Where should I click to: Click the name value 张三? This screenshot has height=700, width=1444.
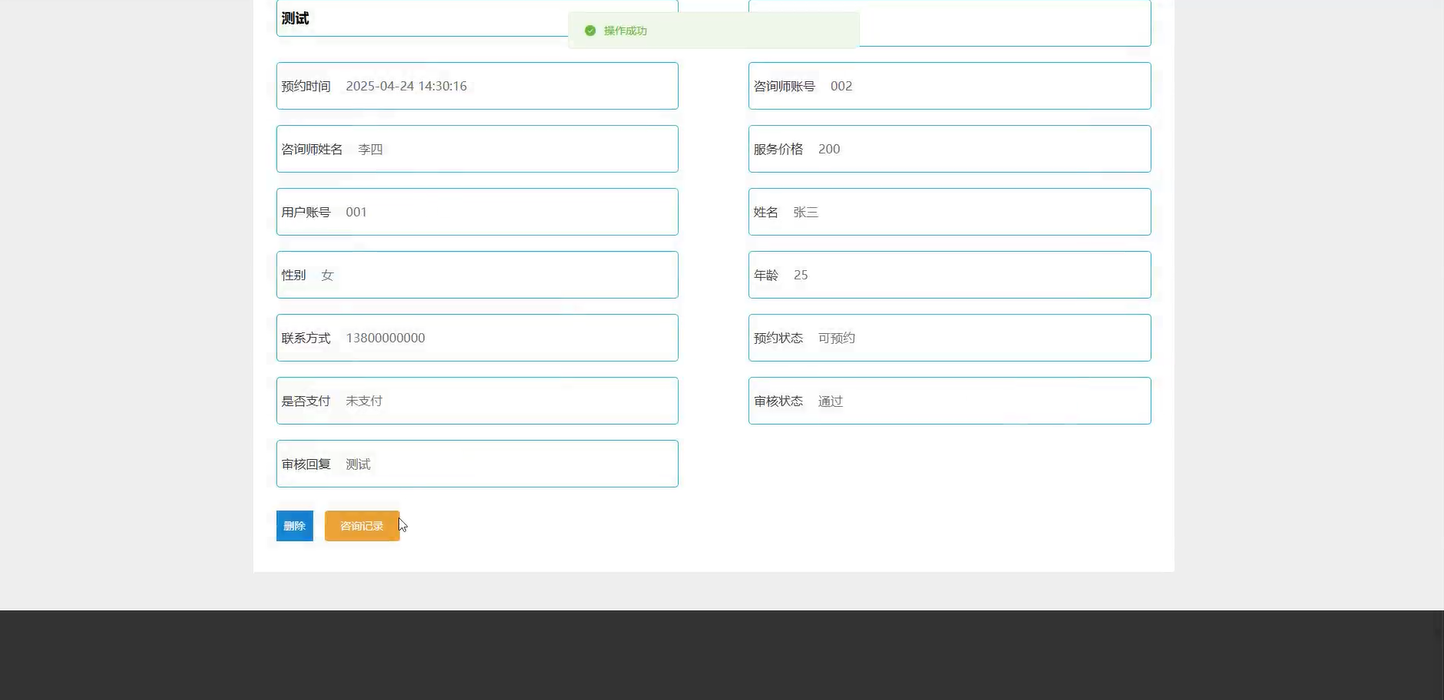806,212
